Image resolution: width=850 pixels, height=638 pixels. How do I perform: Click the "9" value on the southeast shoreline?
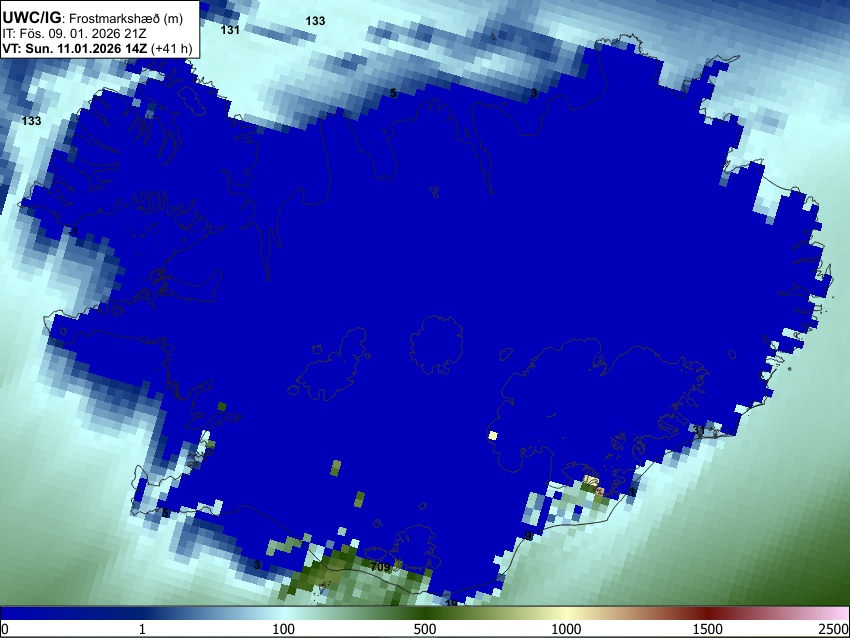528,537
